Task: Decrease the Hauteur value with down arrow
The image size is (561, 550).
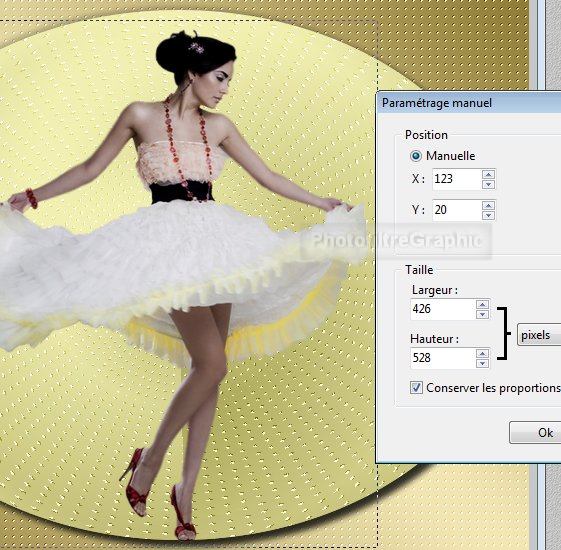Action: (482, 364)
